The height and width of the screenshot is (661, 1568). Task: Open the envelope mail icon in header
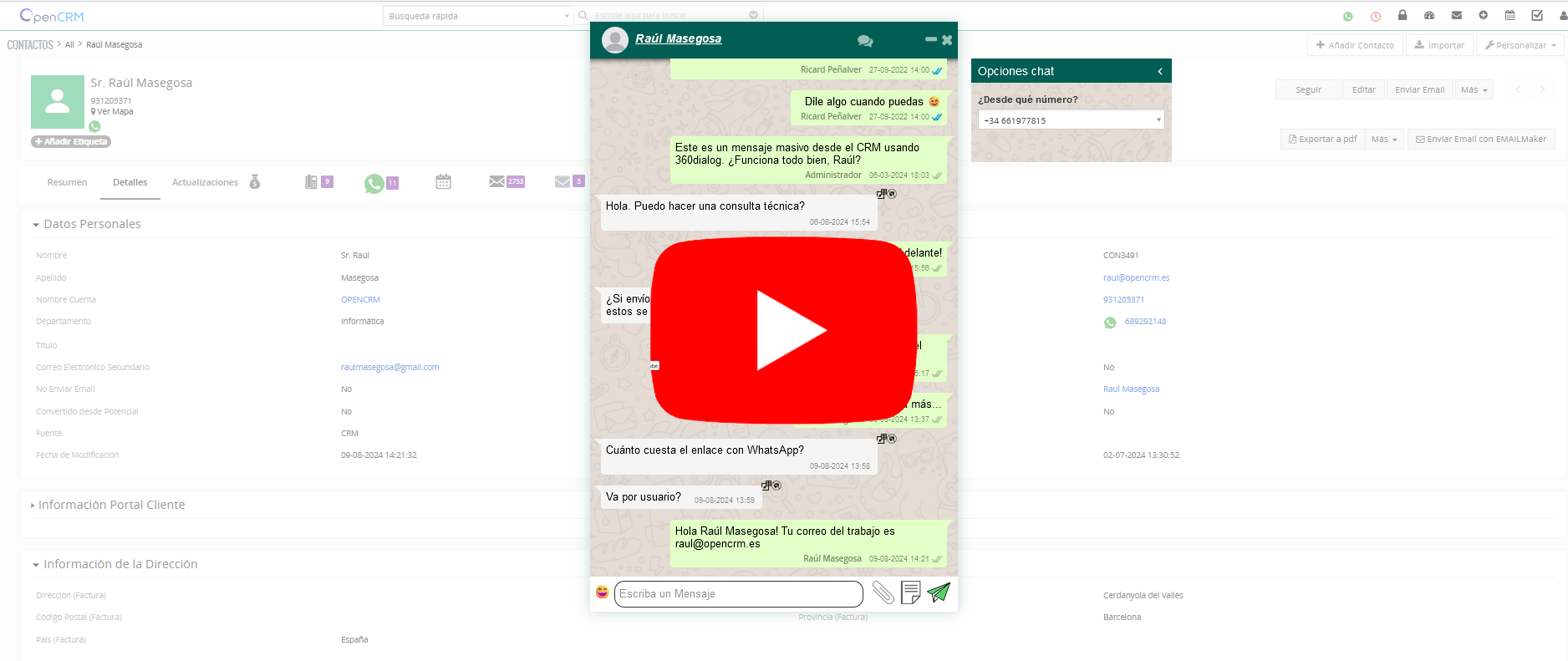click(x=1457, y=15)
